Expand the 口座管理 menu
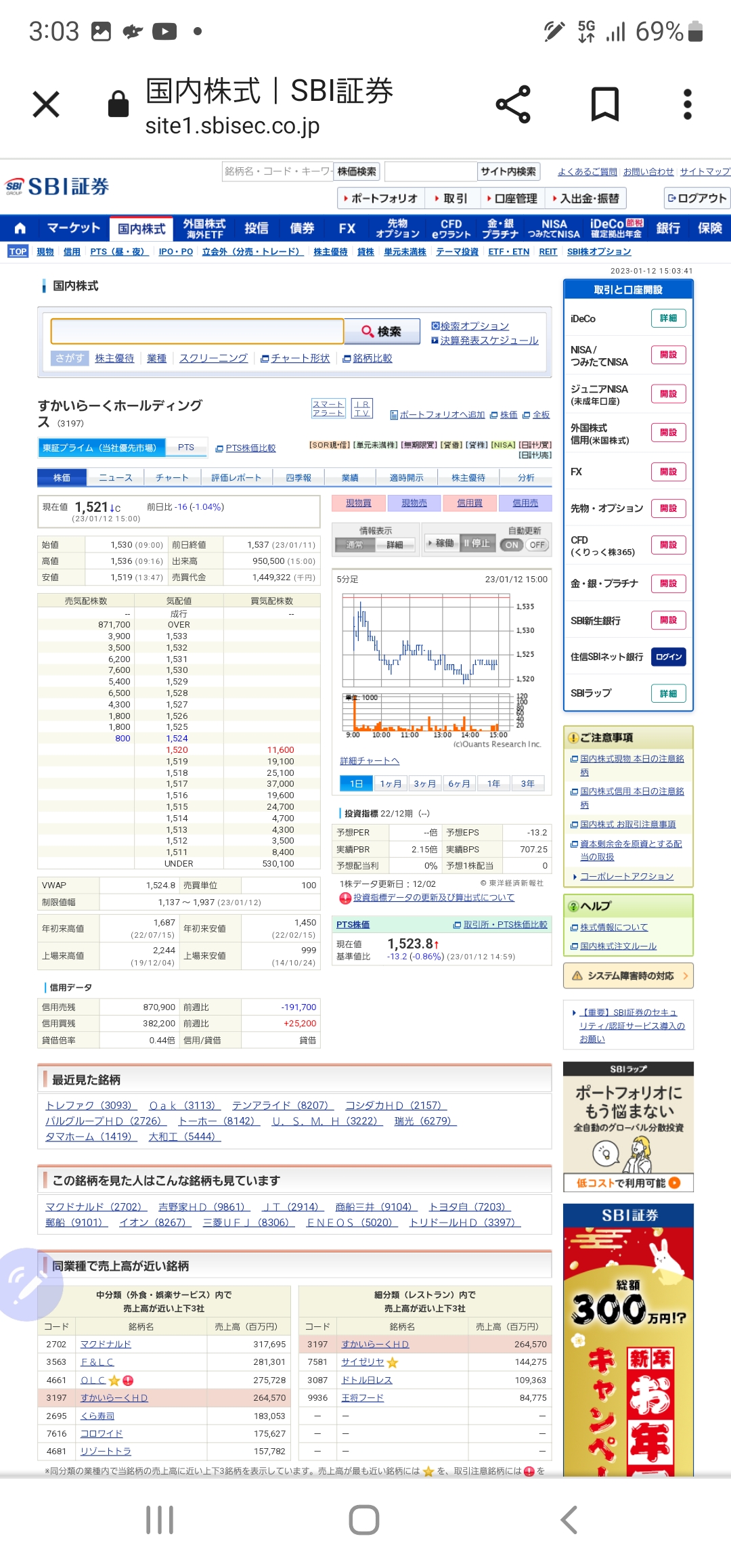731x1568 pixels. (512, 198)
